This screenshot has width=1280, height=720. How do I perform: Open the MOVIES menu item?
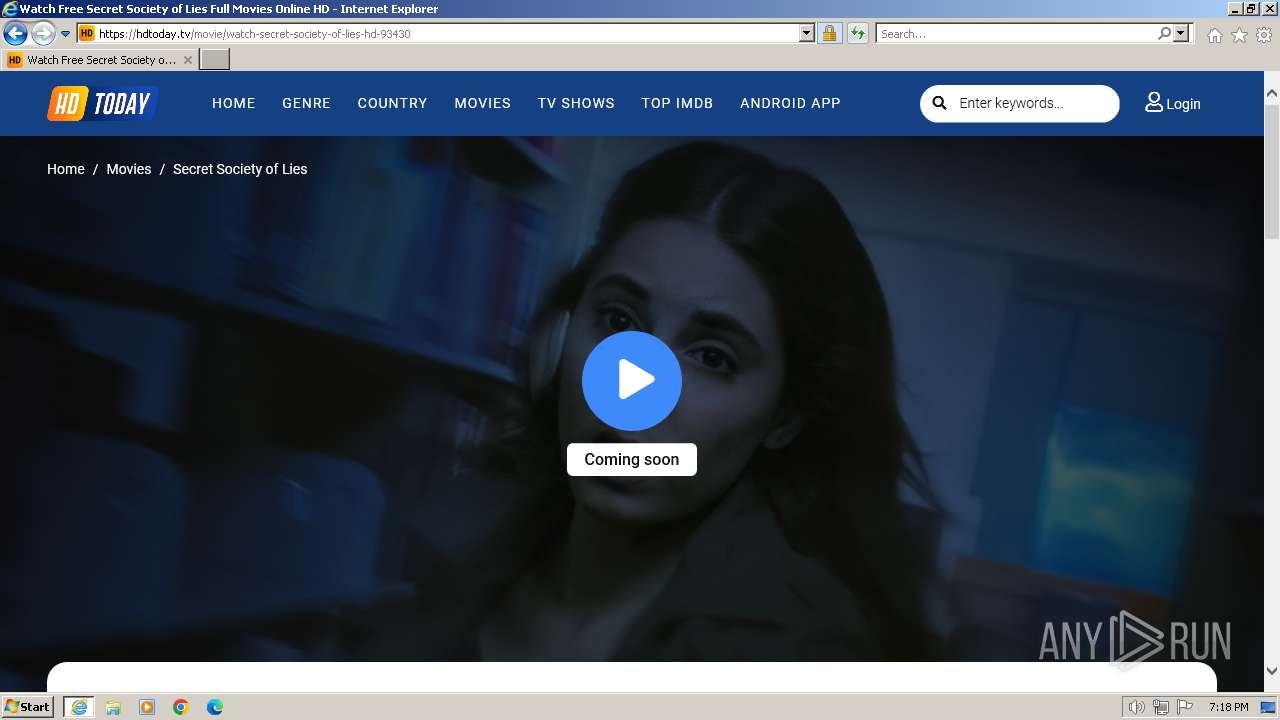(482, 103)
